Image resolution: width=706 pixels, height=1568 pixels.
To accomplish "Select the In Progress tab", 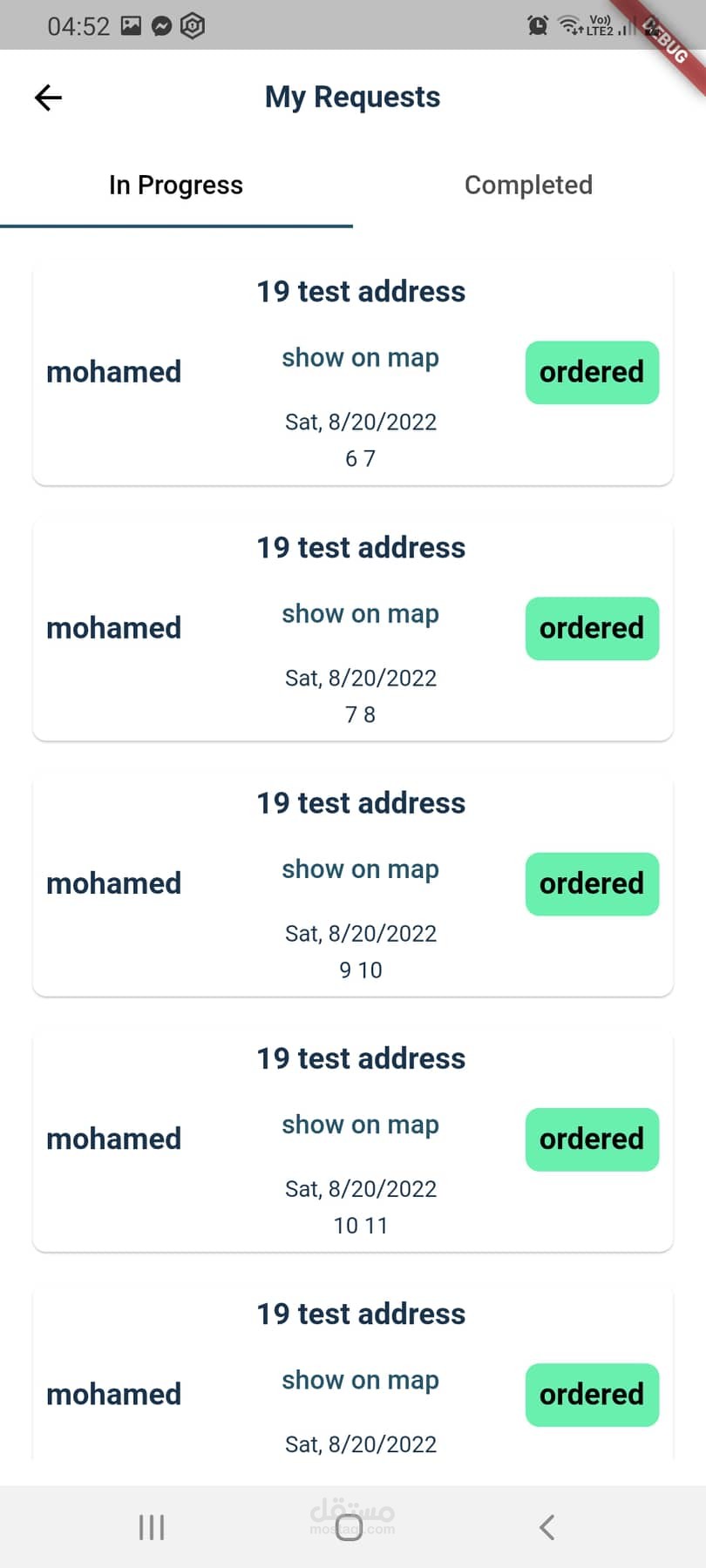I will 176,185.
